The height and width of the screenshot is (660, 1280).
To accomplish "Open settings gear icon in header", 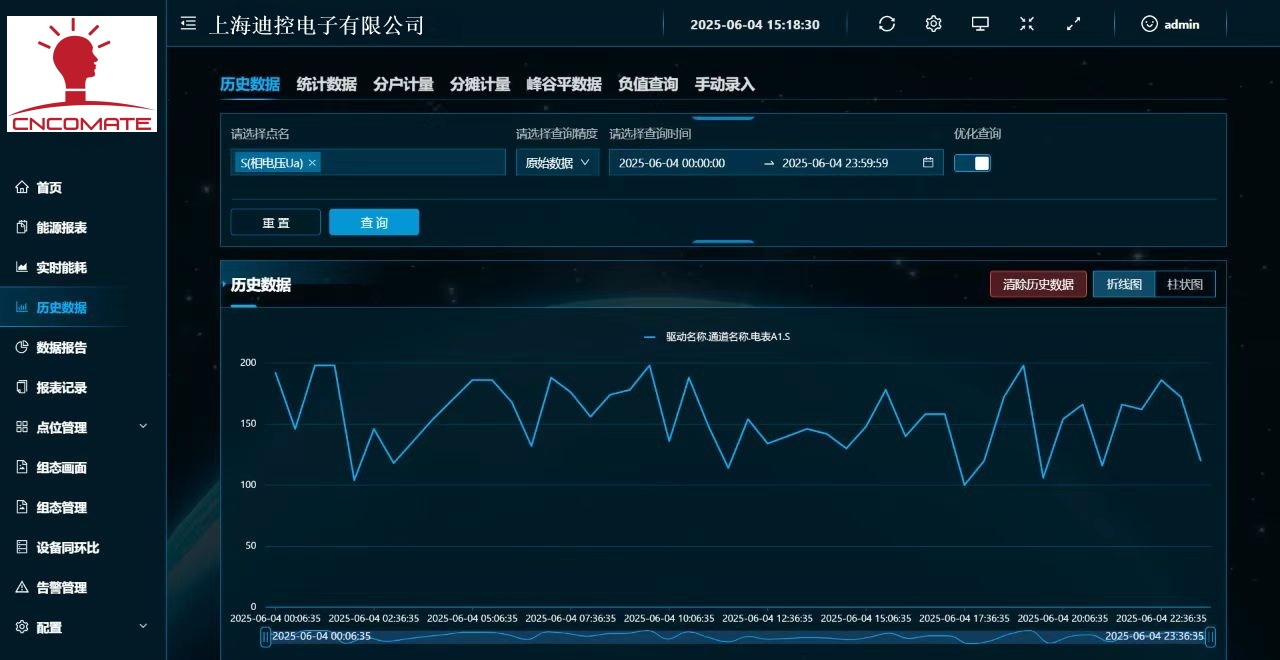I will (933, 24).
